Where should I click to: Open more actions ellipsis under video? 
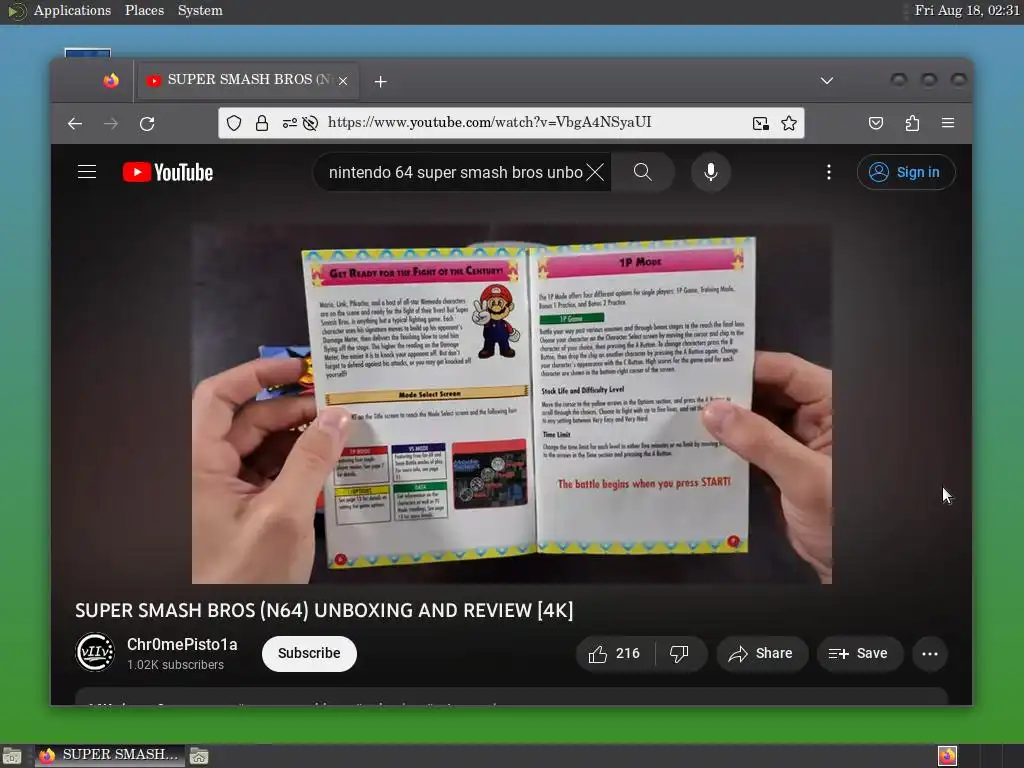pos(930,654)
